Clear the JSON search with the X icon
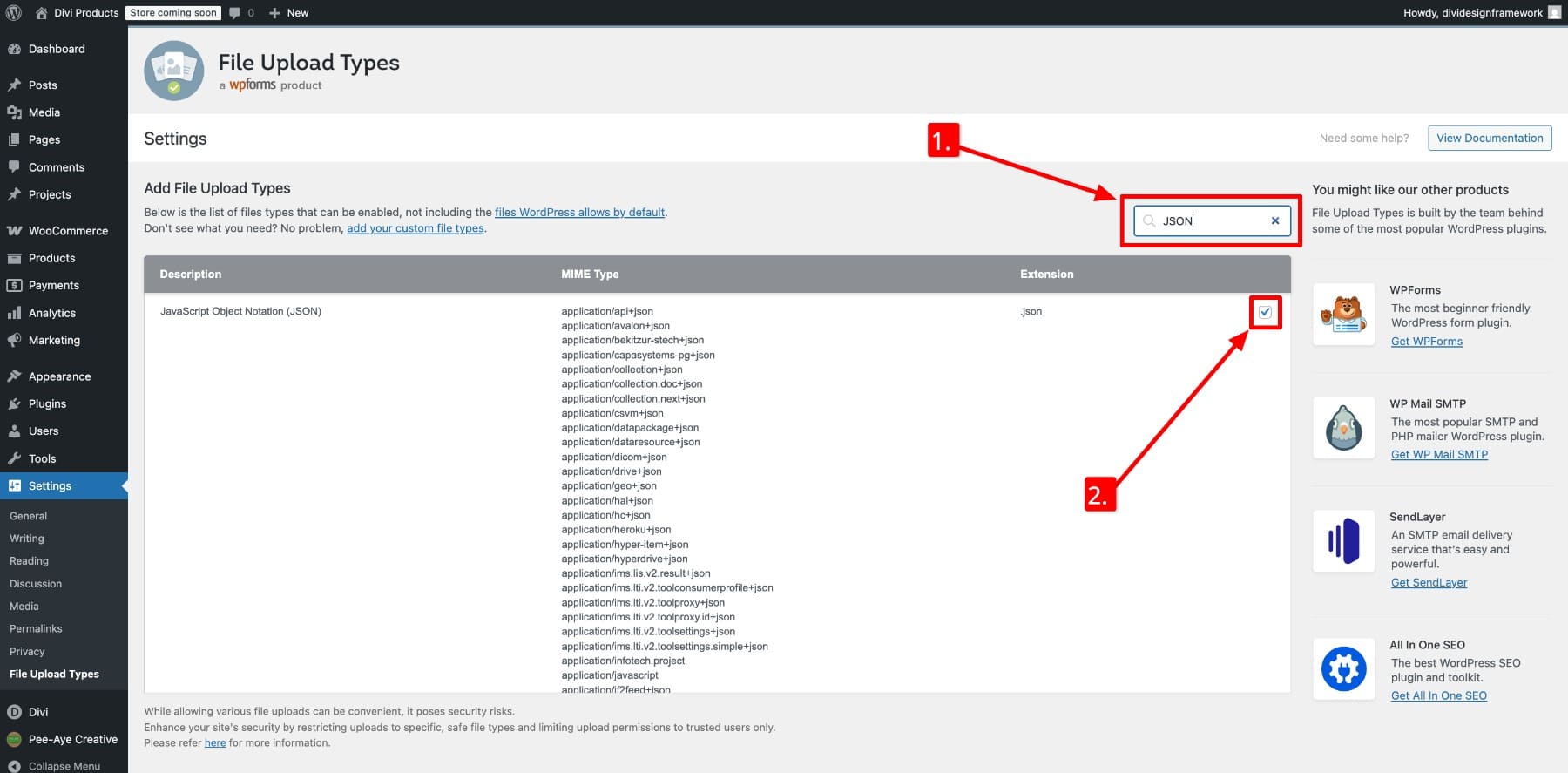Image resolution: width=1568 pixels, height=773 pixels. [1274, 220]
